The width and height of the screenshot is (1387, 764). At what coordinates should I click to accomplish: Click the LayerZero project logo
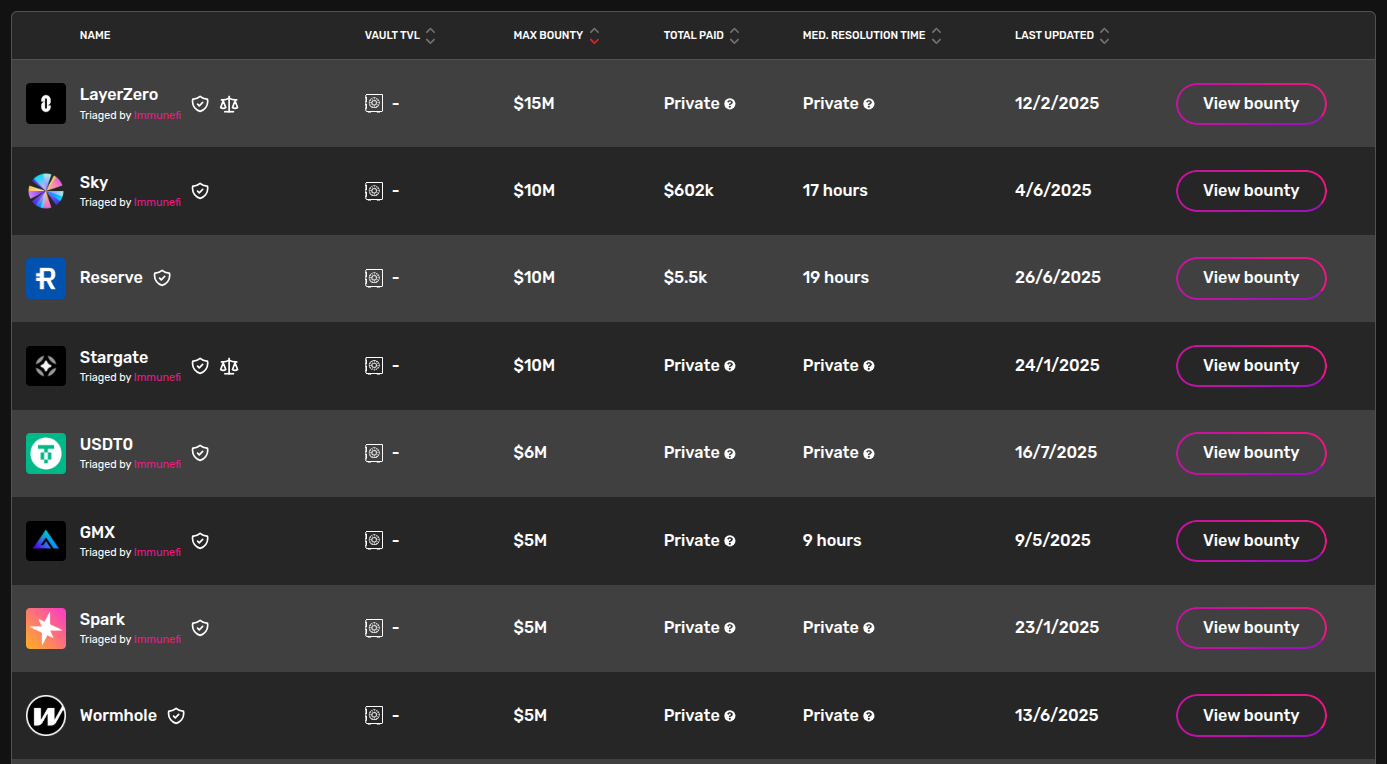[46, 103]
